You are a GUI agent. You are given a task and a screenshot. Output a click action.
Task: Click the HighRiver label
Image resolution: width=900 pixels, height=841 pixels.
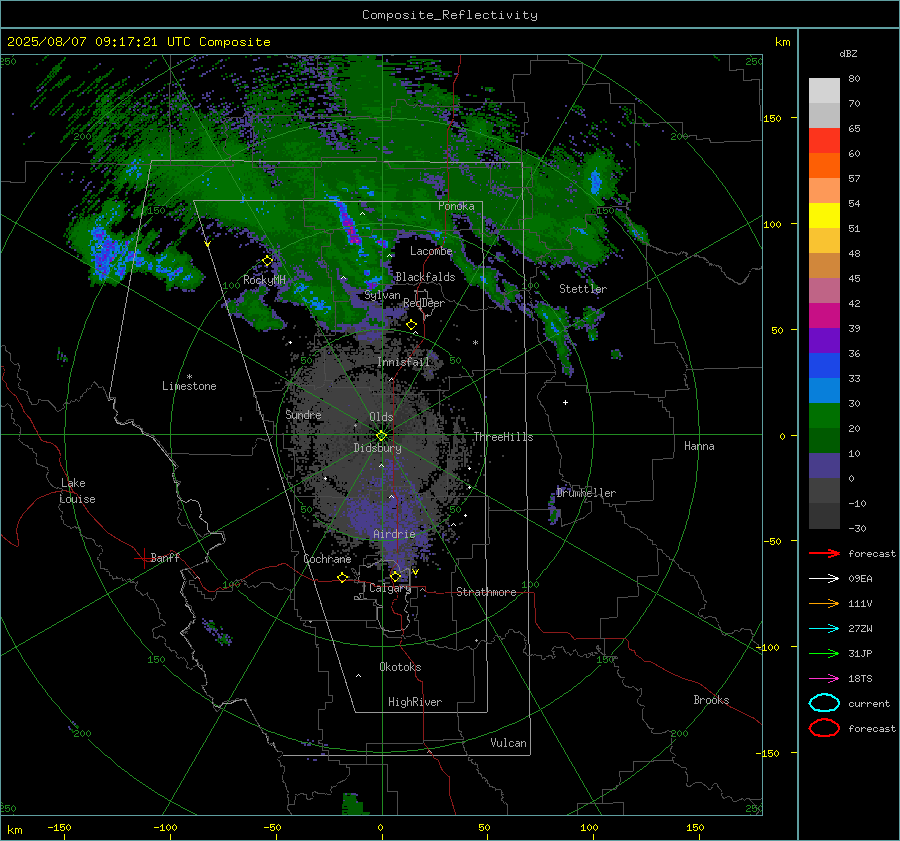[415, 702]
